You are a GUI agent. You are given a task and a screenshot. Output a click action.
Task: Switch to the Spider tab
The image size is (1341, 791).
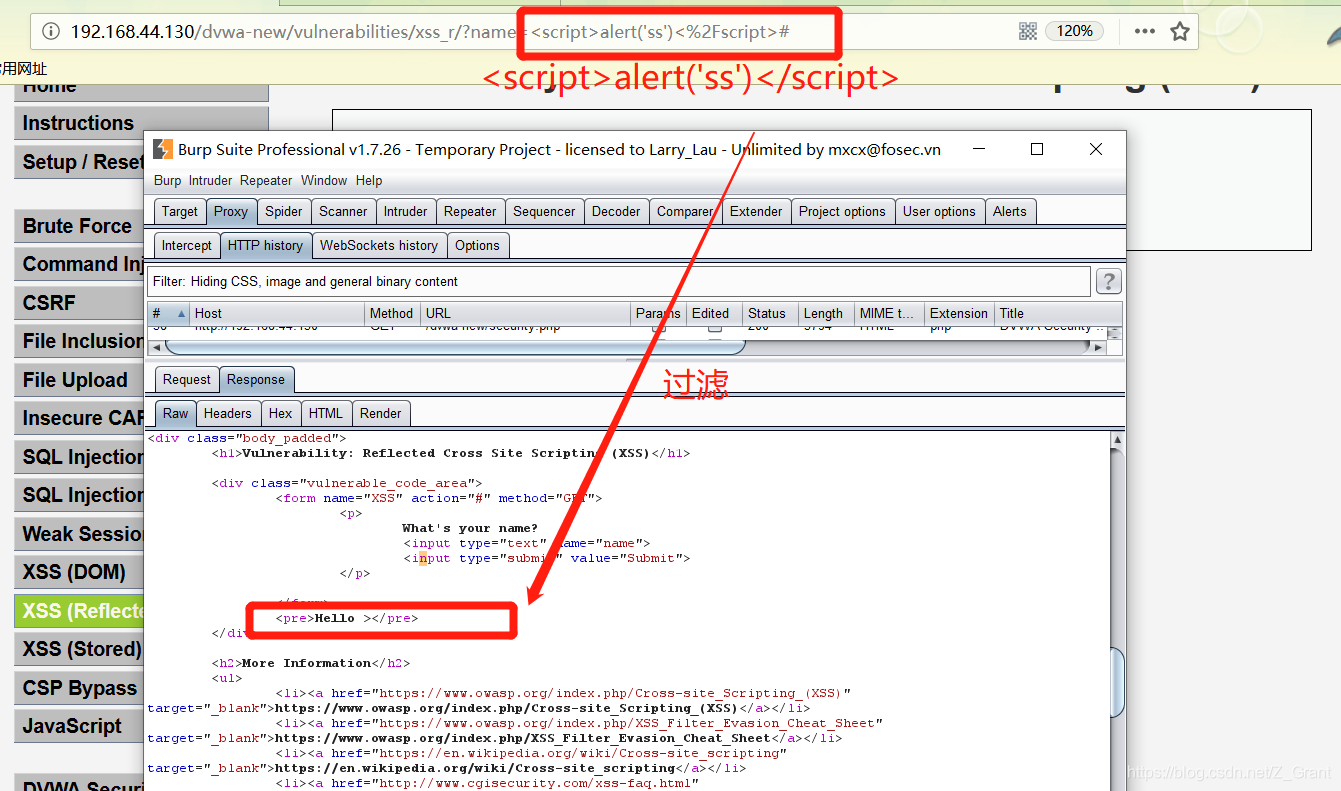[x=284, y=211]
